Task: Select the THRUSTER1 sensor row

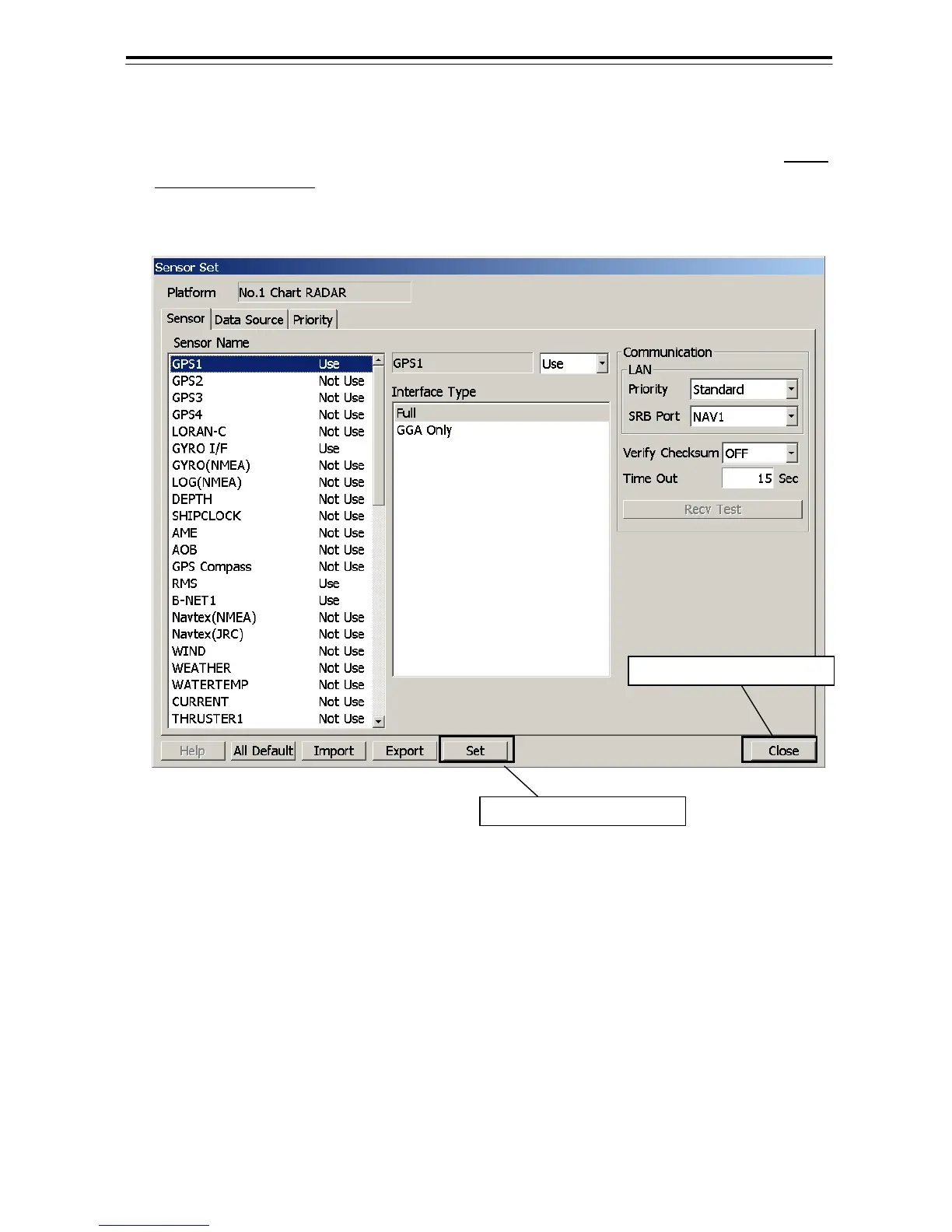Action: (271, 719)
